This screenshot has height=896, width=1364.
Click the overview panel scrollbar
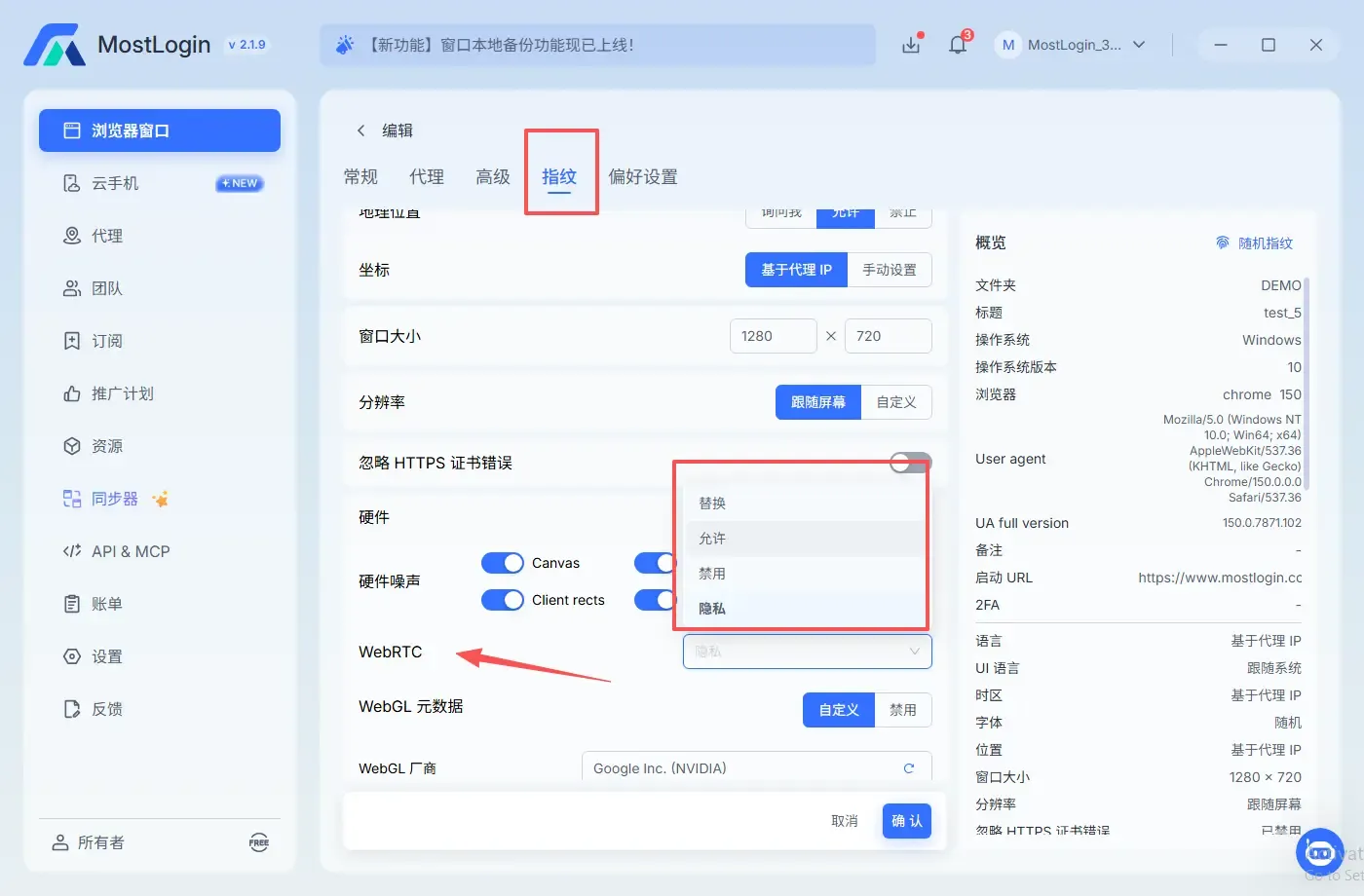[1307, 383]
